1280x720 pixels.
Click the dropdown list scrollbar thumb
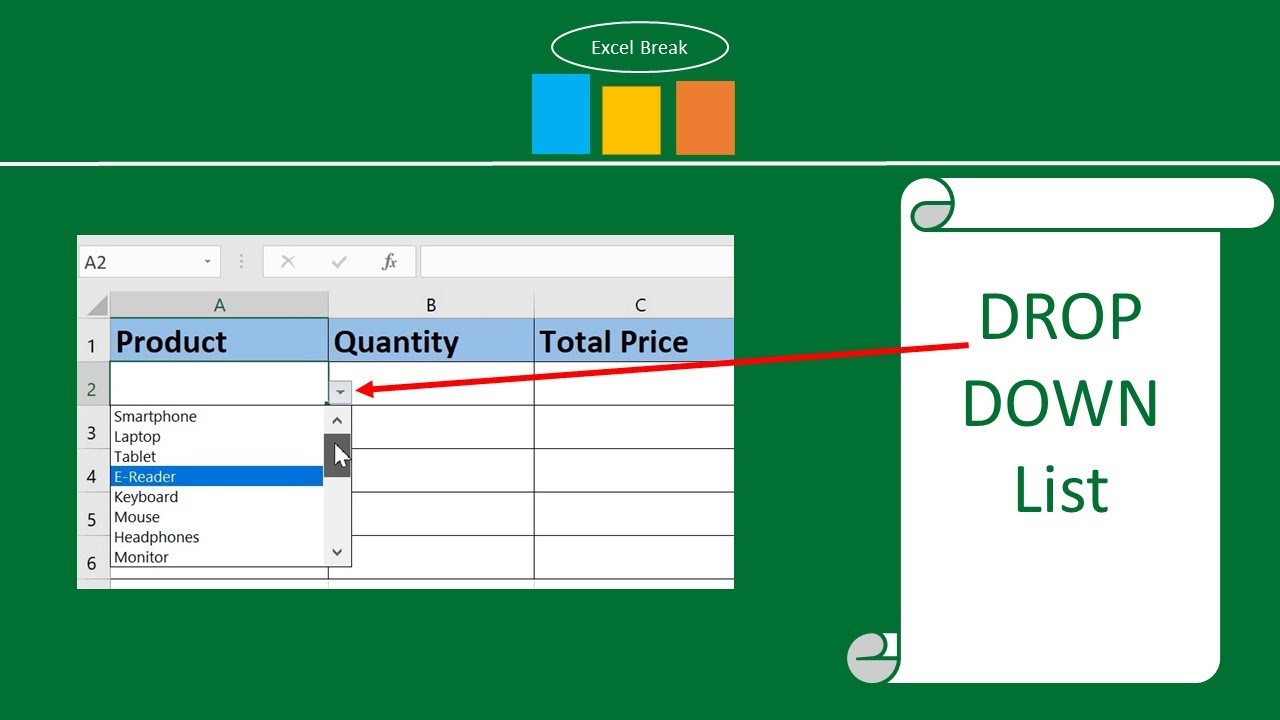(337, 455)
